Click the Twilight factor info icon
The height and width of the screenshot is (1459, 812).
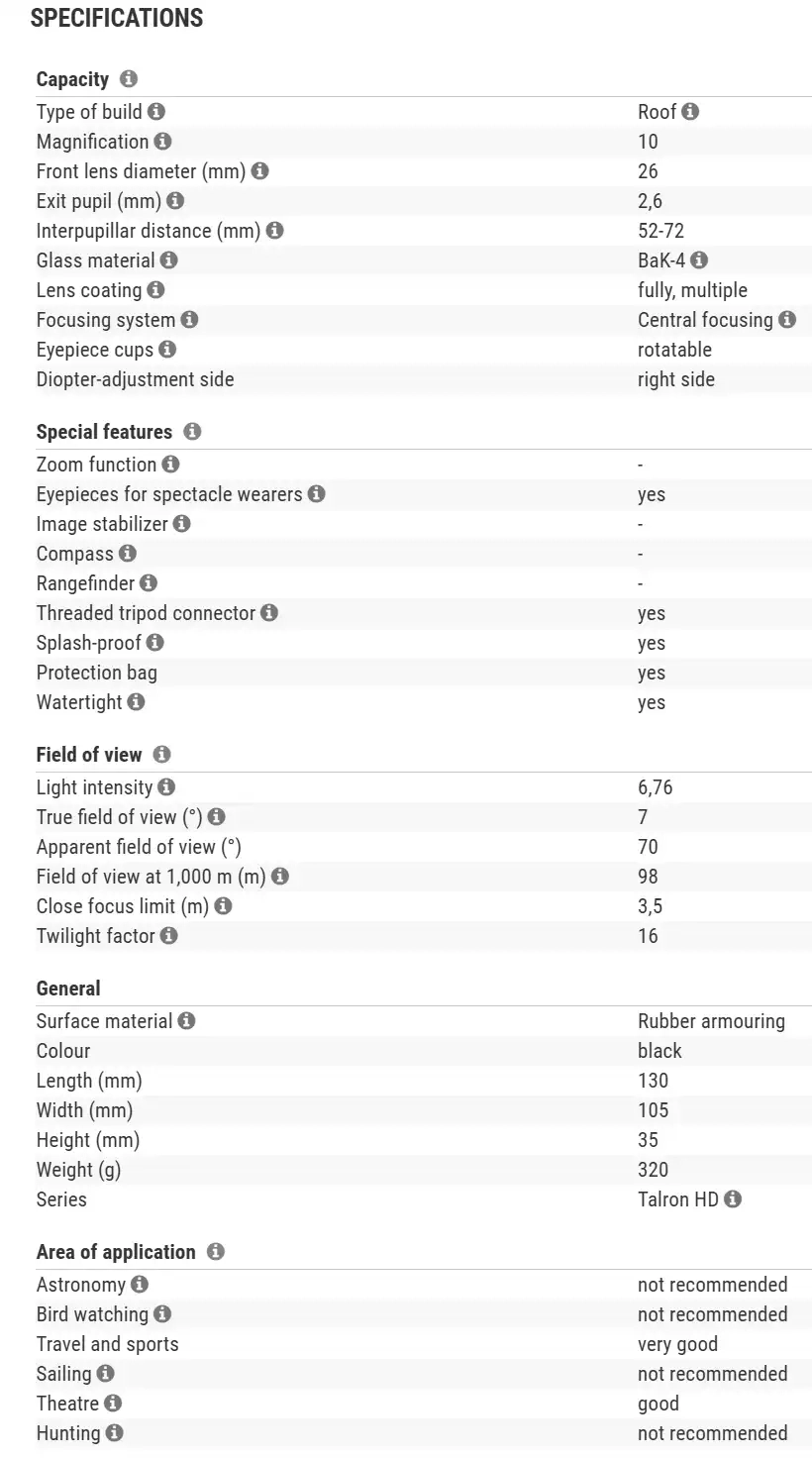point(169,936)
